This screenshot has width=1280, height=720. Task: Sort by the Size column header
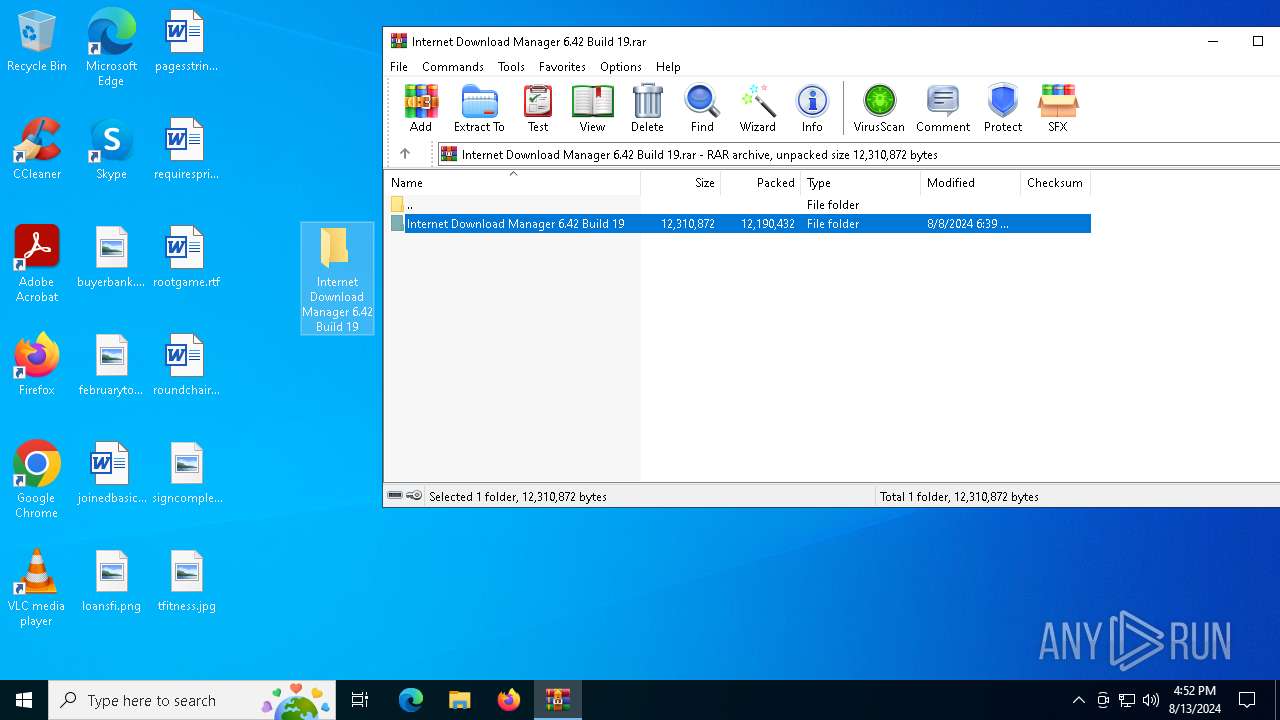click(x=680, y=183)
